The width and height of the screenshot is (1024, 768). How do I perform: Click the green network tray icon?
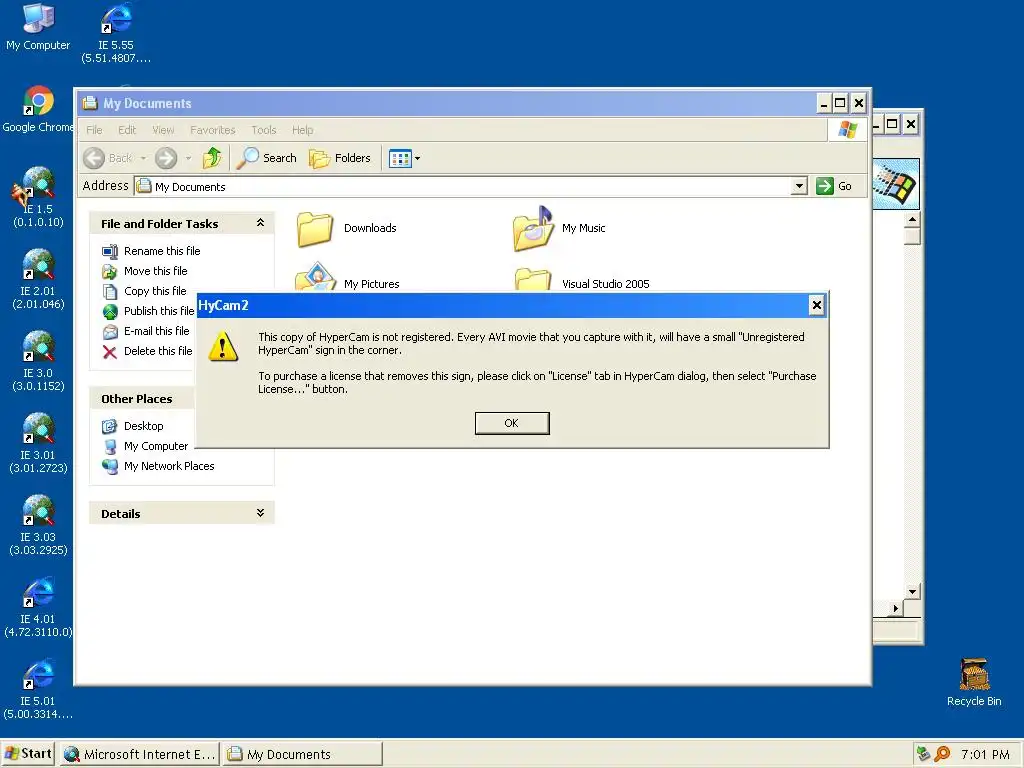click(923, 754)
